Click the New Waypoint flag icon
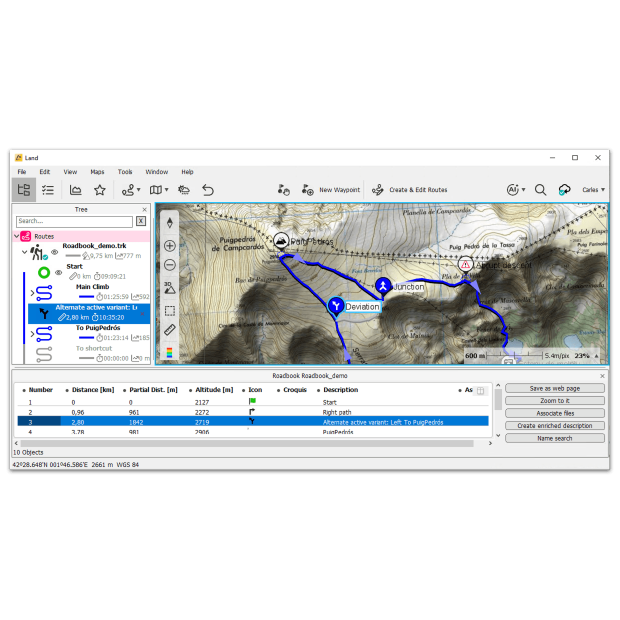The height and width of the screenshot is (620, 620). [308, 190]
